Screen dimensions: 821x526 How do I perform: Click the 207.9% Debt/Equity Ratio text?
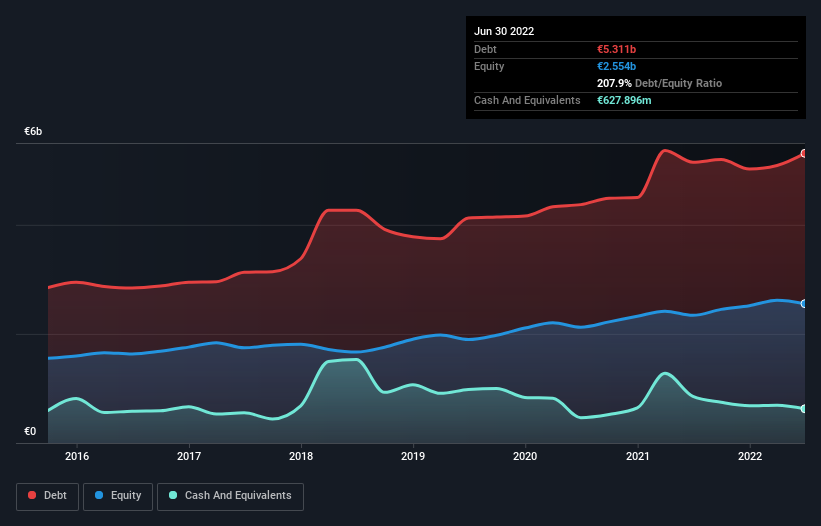[659, 83]
